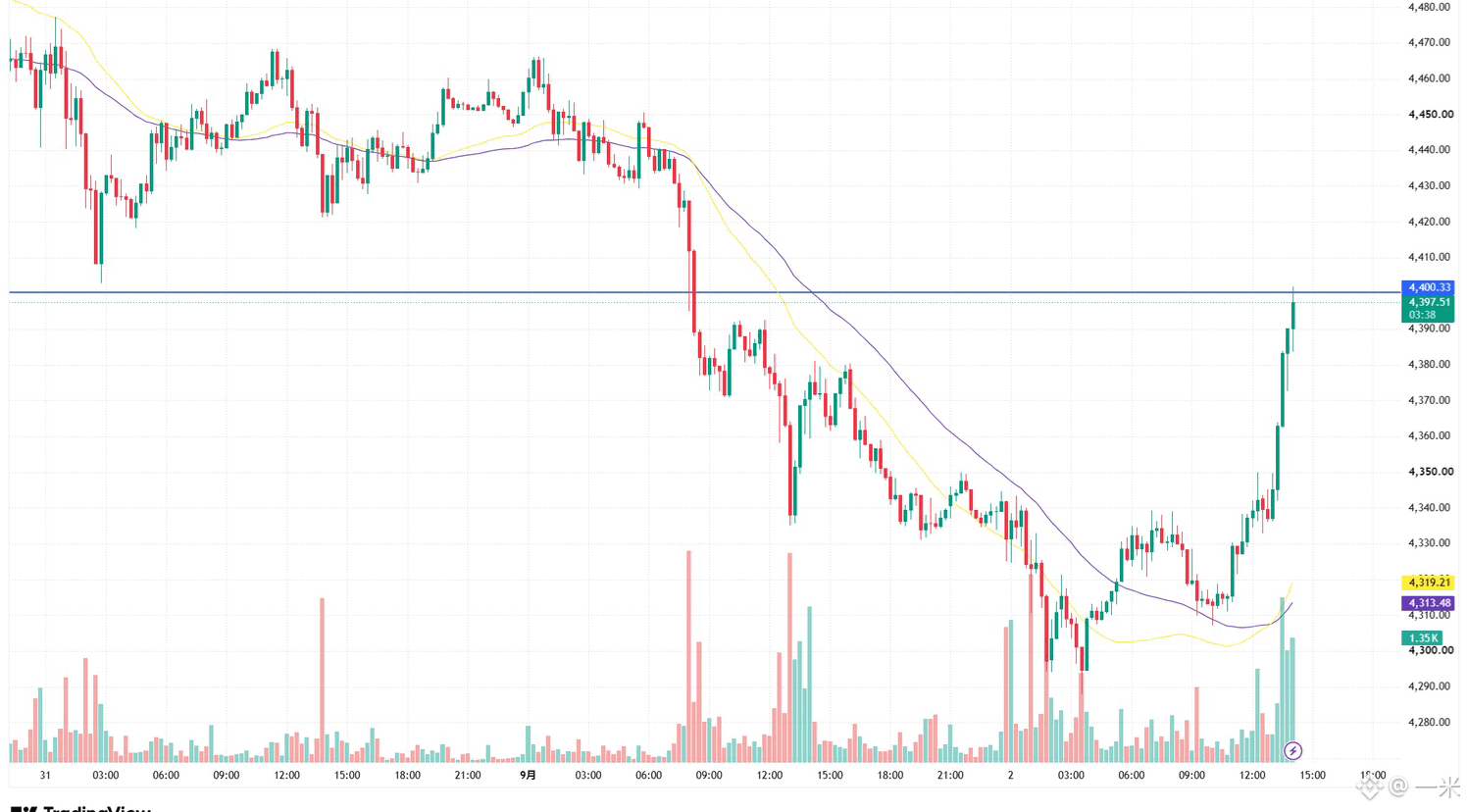Screen dimensions: 1468x812
Task: Click the 4,480.00 label atop price axis
Action: point(1430,7)
